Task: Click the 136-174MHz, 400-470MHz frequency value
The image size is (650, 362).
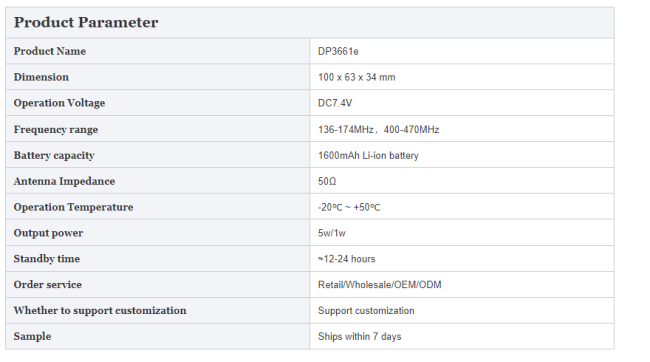Action: tap(378, 129)
